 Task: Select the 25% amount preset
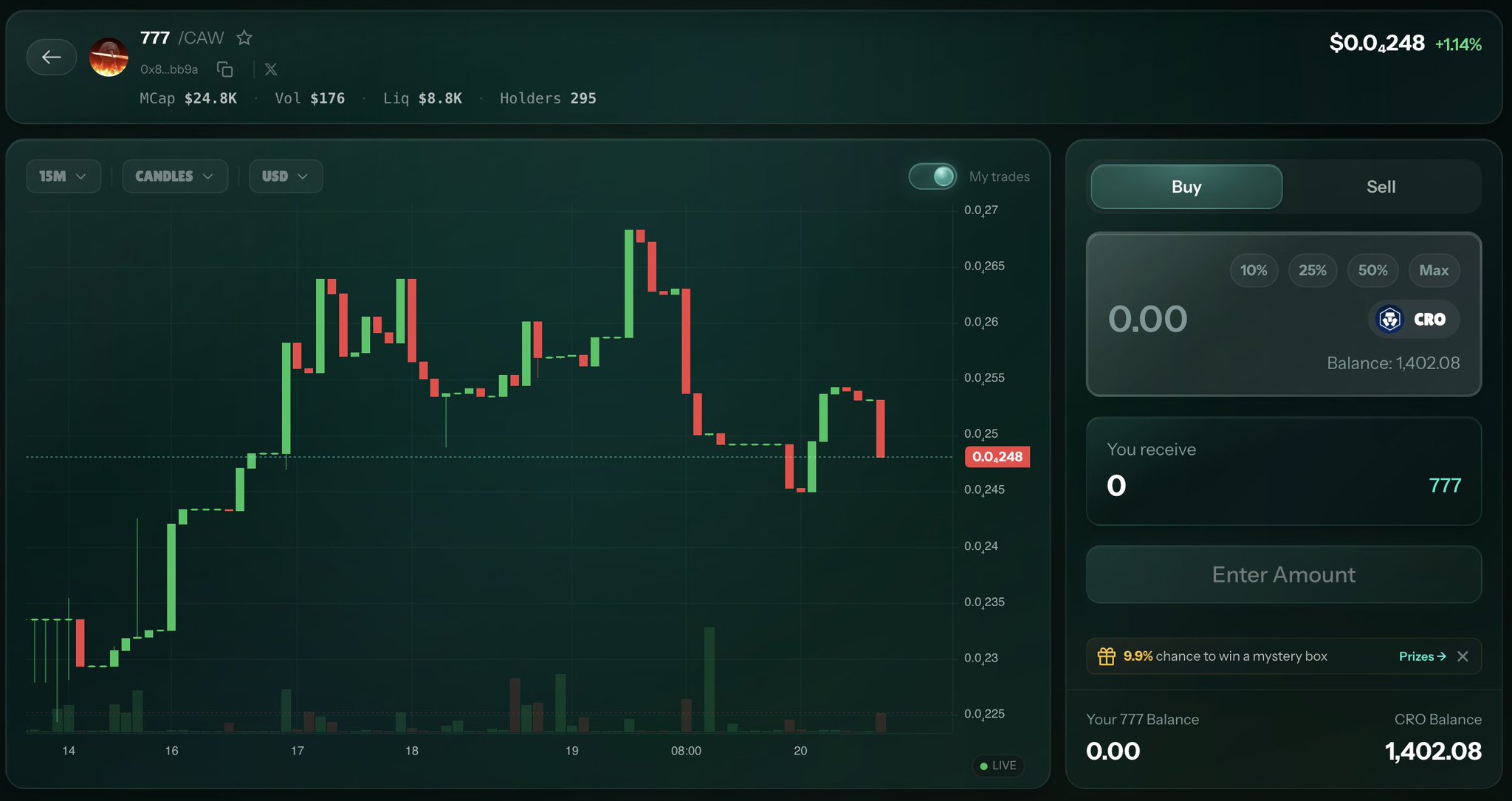[1313, 270]
